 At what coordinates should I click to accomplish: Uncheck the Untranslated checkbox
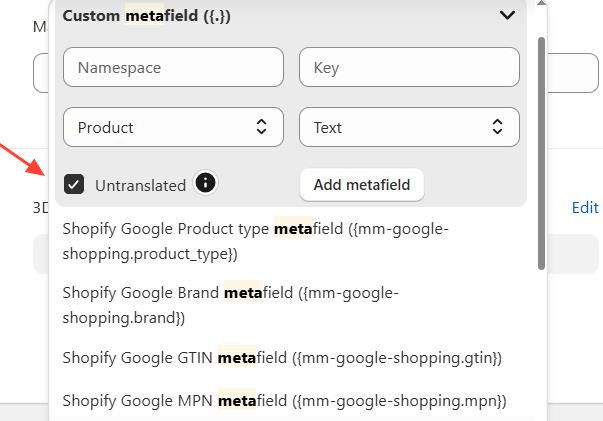74,184
